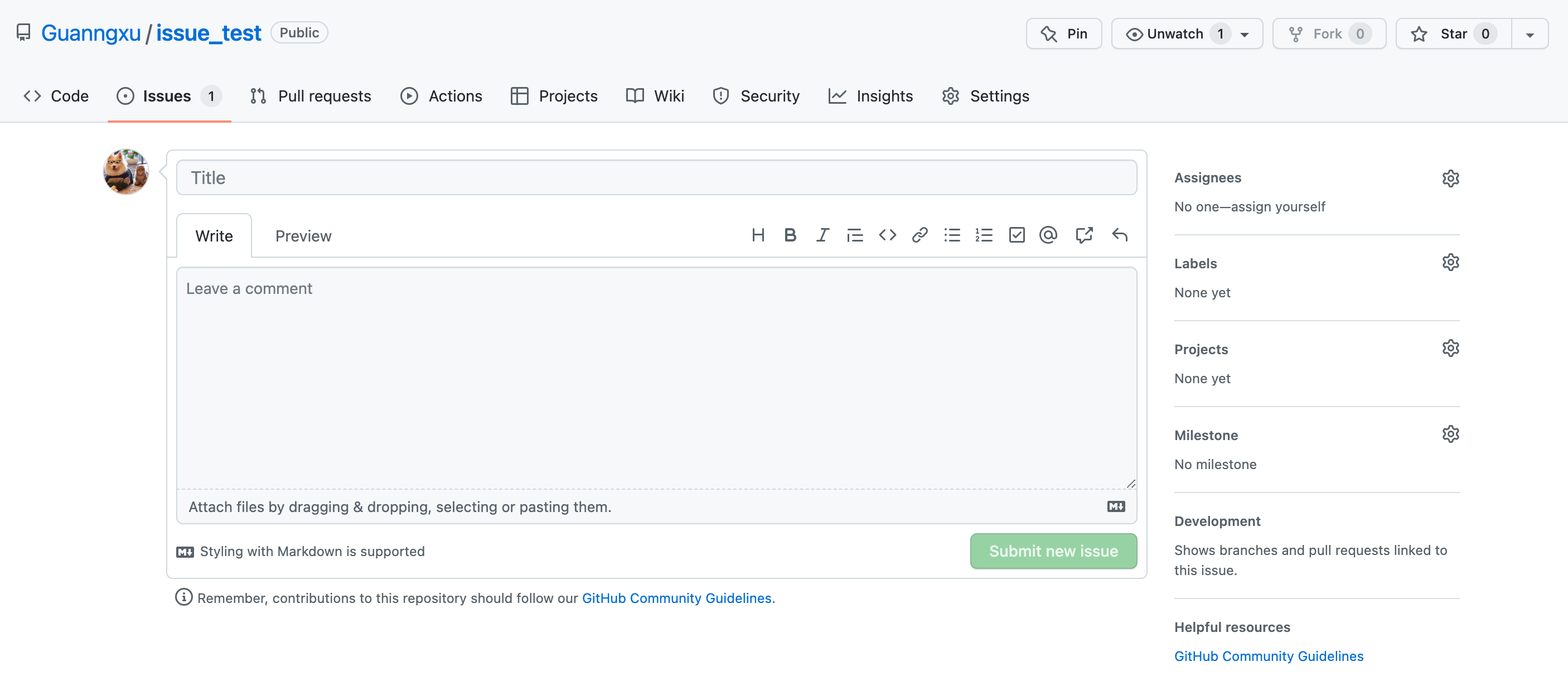Add a task list checkbox icon
Image resolution: width=1568 pixels, height=676 pixels.
coord(1017,235)
